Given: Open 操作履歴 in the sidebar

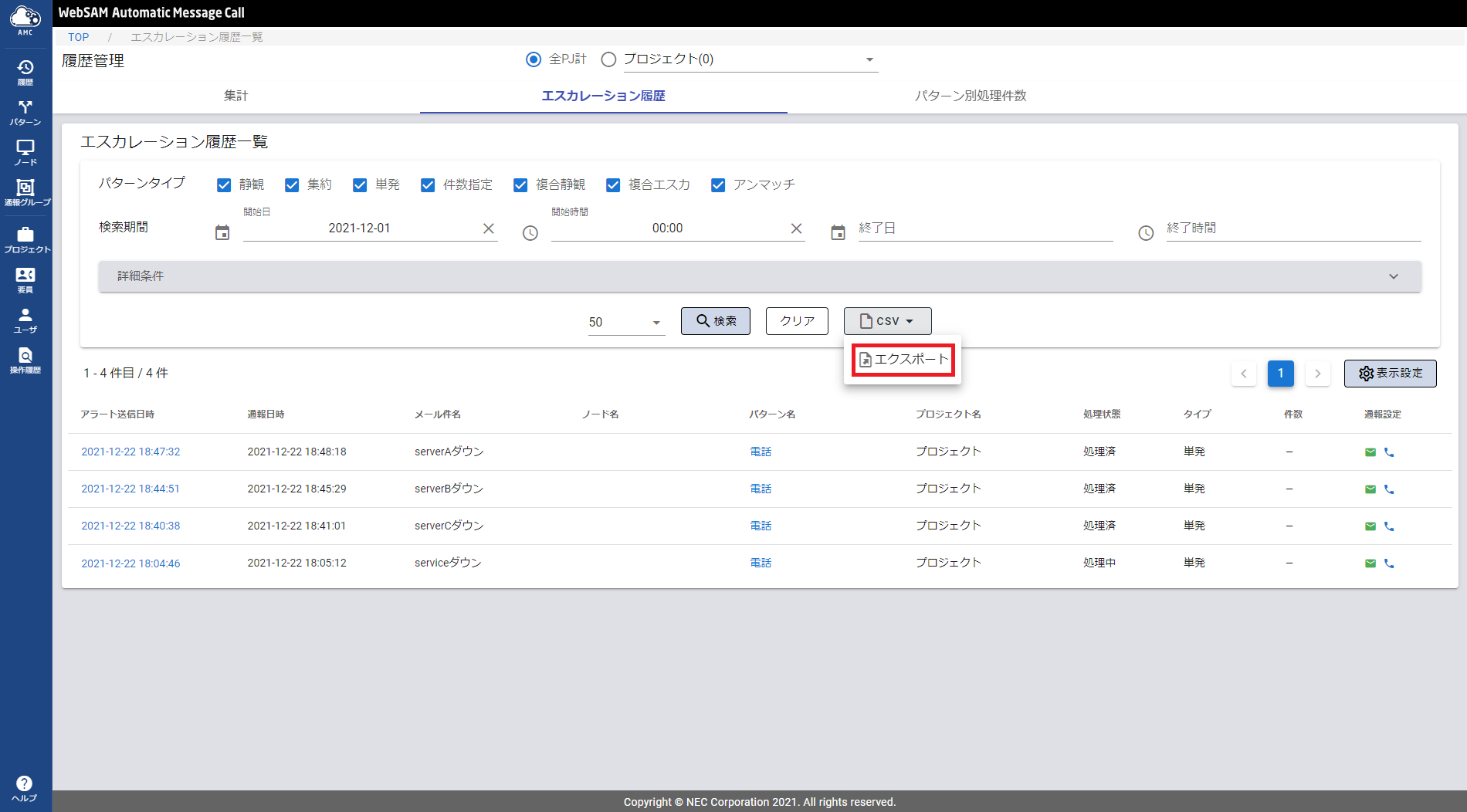Looking at the screenshot, I should point(25,360).
